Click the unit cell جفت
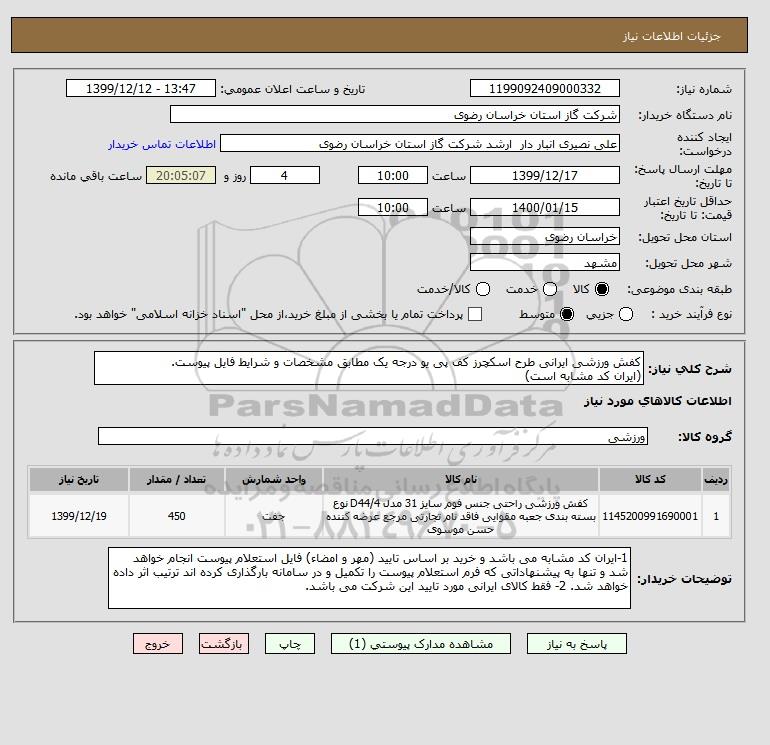The width and height of the screenshot is (770, 745). [274, 516]
